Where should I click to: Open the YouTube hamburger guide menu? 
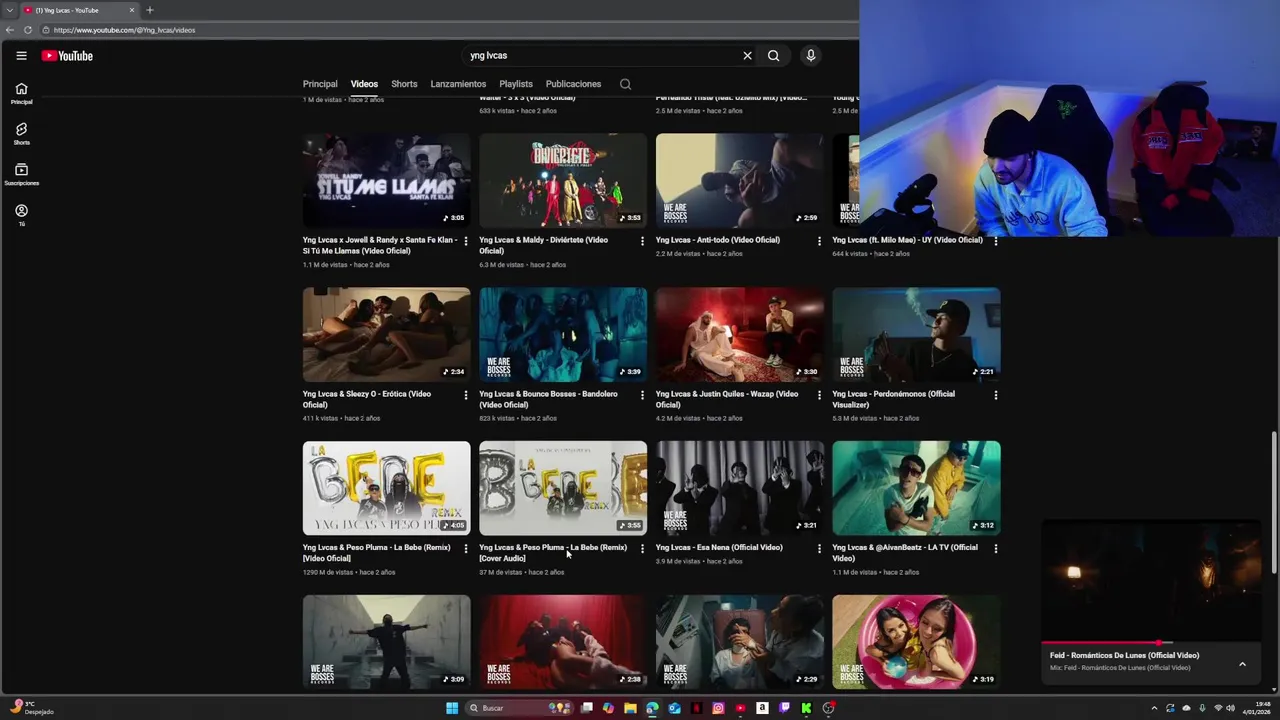click(x=21, y=56)
